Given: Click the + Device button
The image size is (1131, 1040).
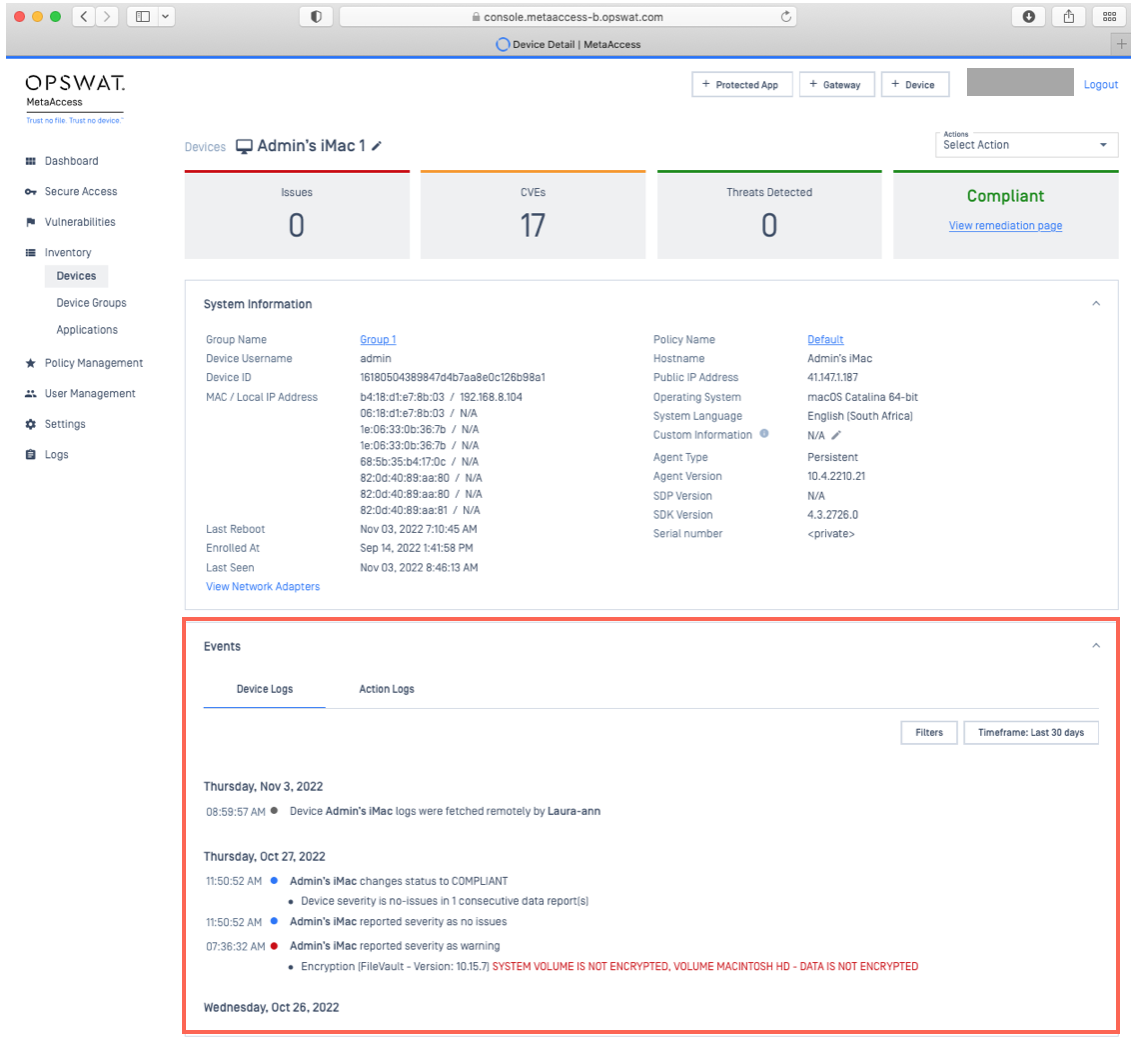Looking at the screenshot, I should 915,84.
